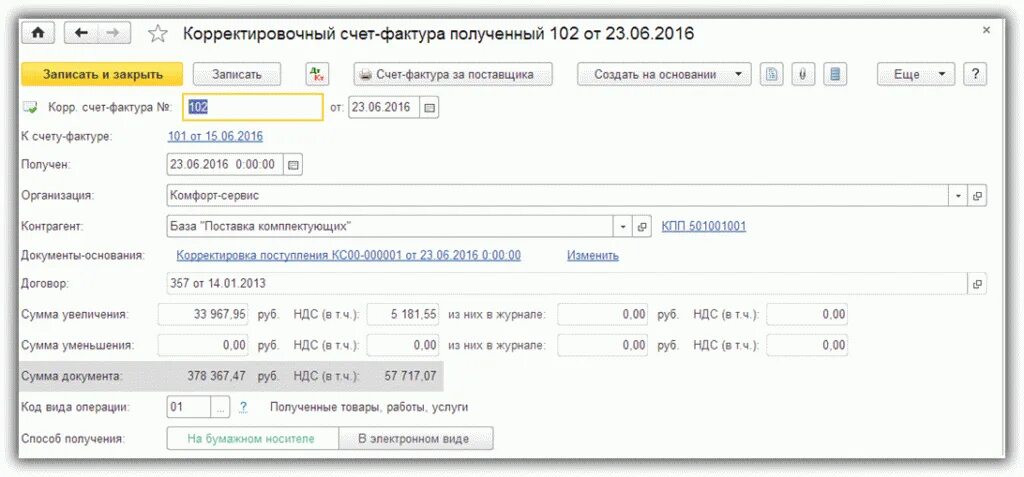Expand Контрагент dropdown list
This screenshot has height=477, width=1024.
coord(623,227)
